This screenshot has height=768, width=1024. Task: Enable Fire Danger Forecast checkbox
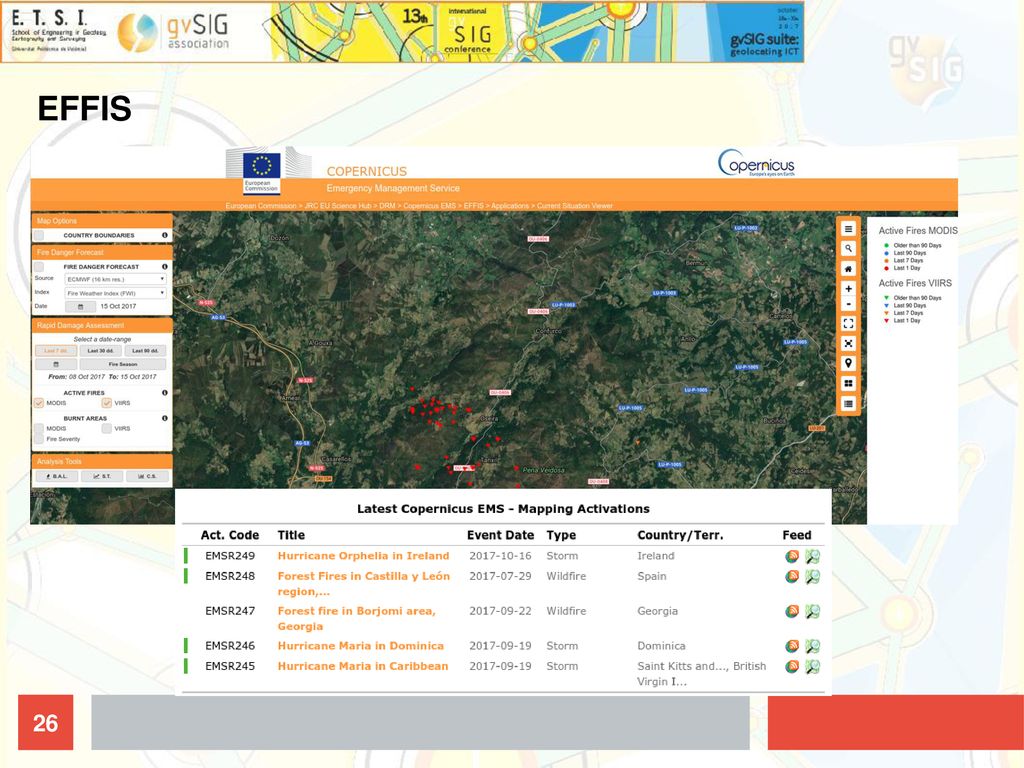point(39,266)
